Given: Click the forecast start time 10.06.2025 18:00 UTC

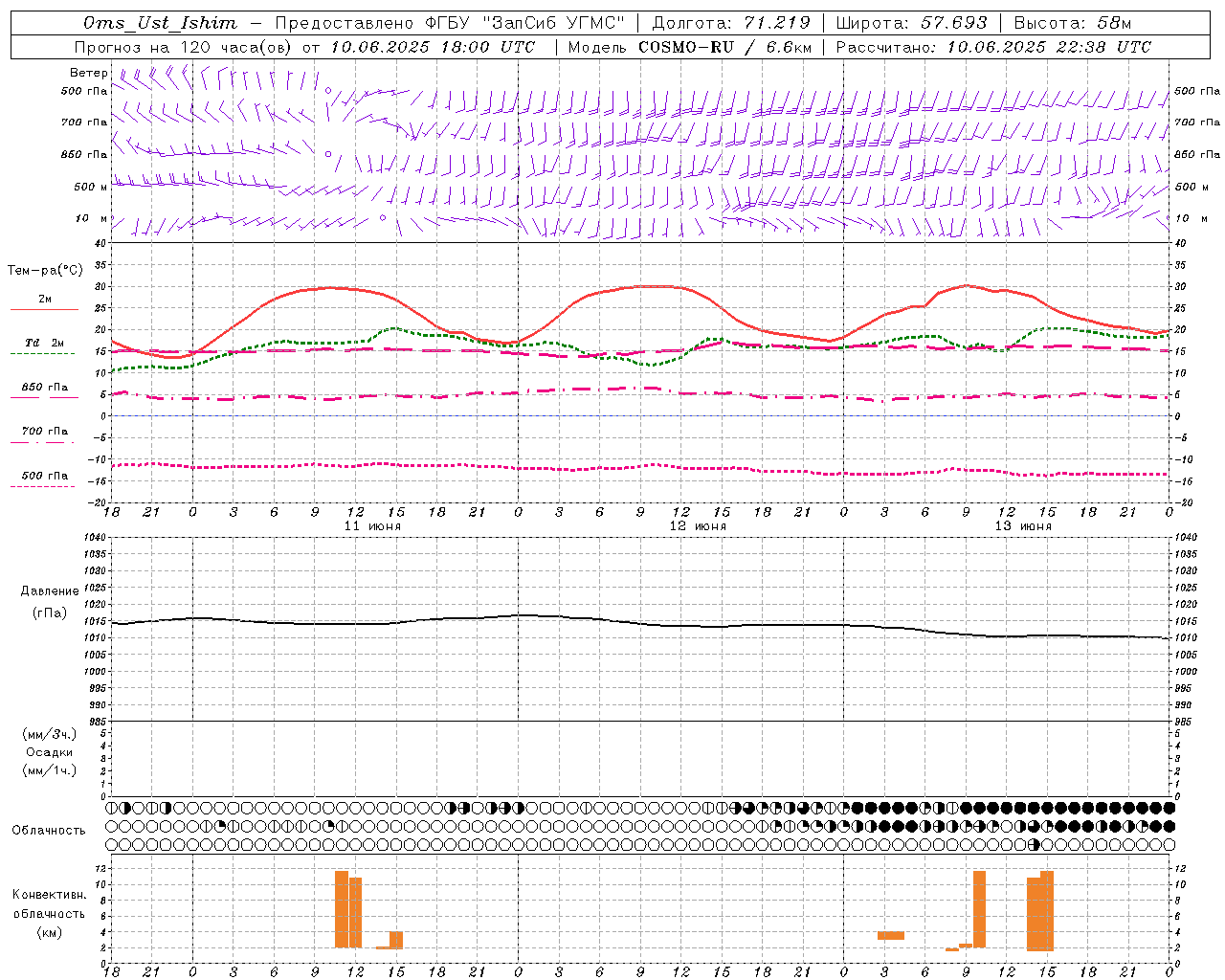Looking at the screenshot, I should (433, 47).
